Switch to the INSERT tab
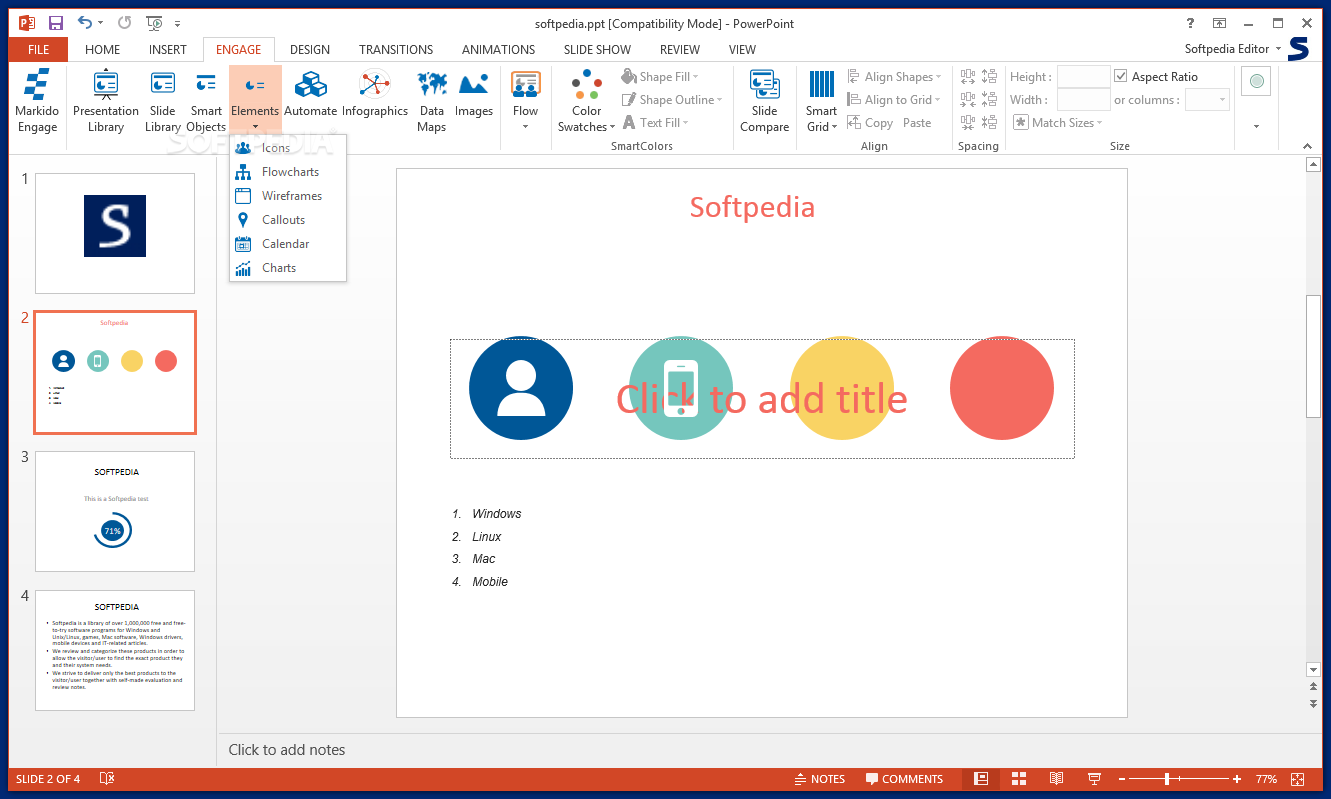The image size is (1331, 799). point(168,49)
